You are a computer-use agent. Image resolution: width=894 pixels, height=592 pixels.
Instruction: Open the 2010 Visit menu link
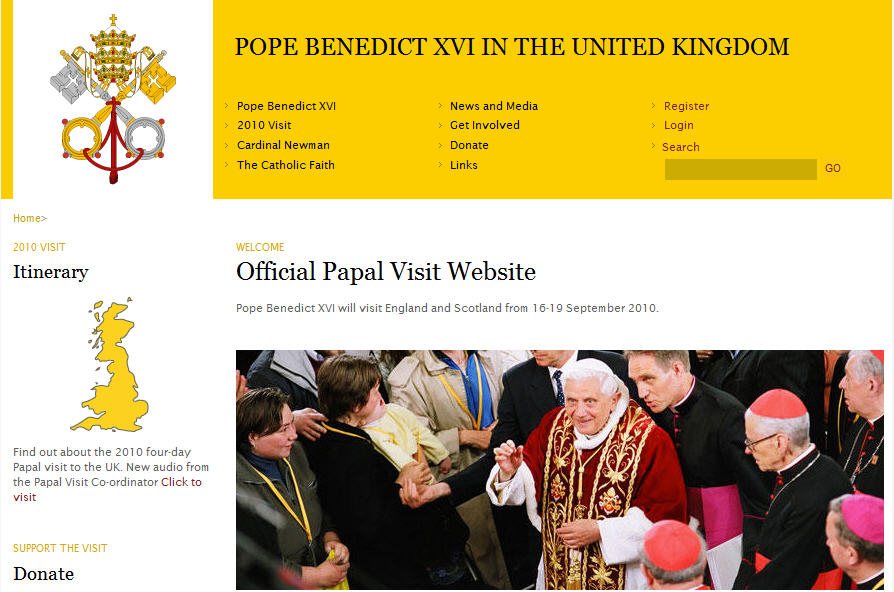pyautogui.click(x=264, y=125)
